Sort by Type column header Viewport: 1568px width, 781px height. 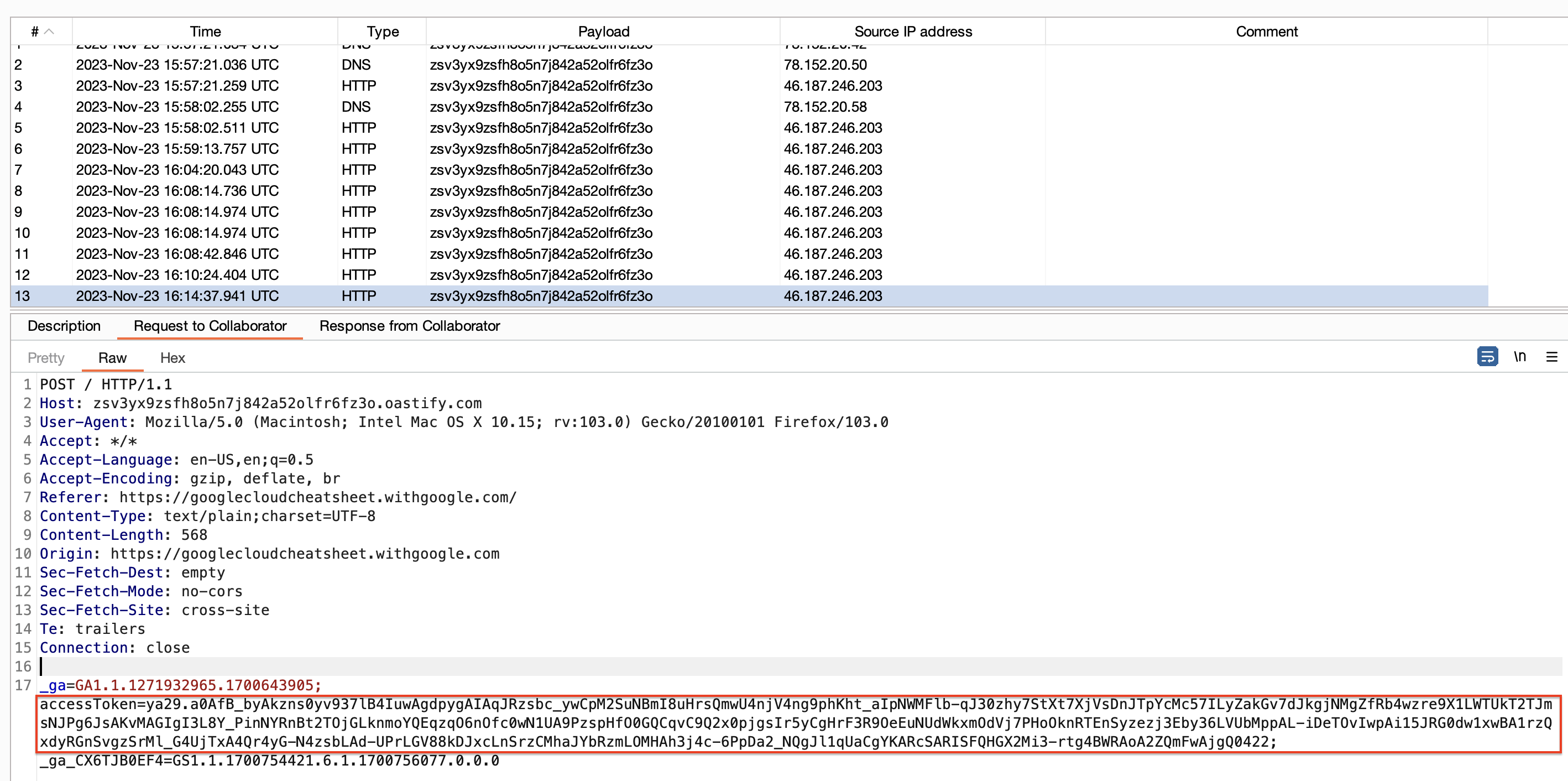382,32
